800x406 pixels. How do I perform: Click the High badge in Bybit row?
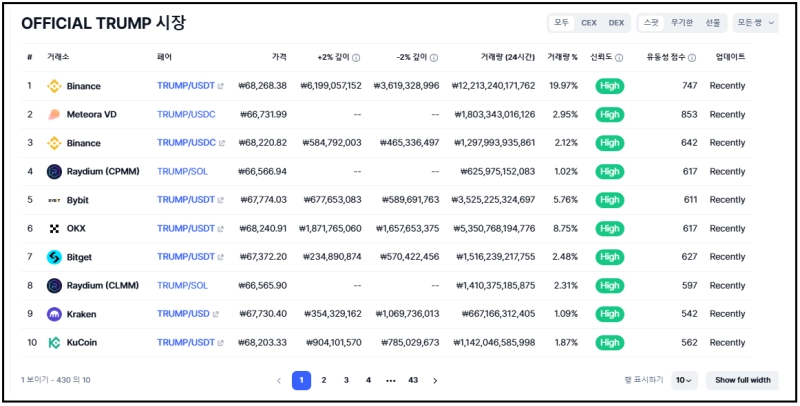click(x=609, y=200)
